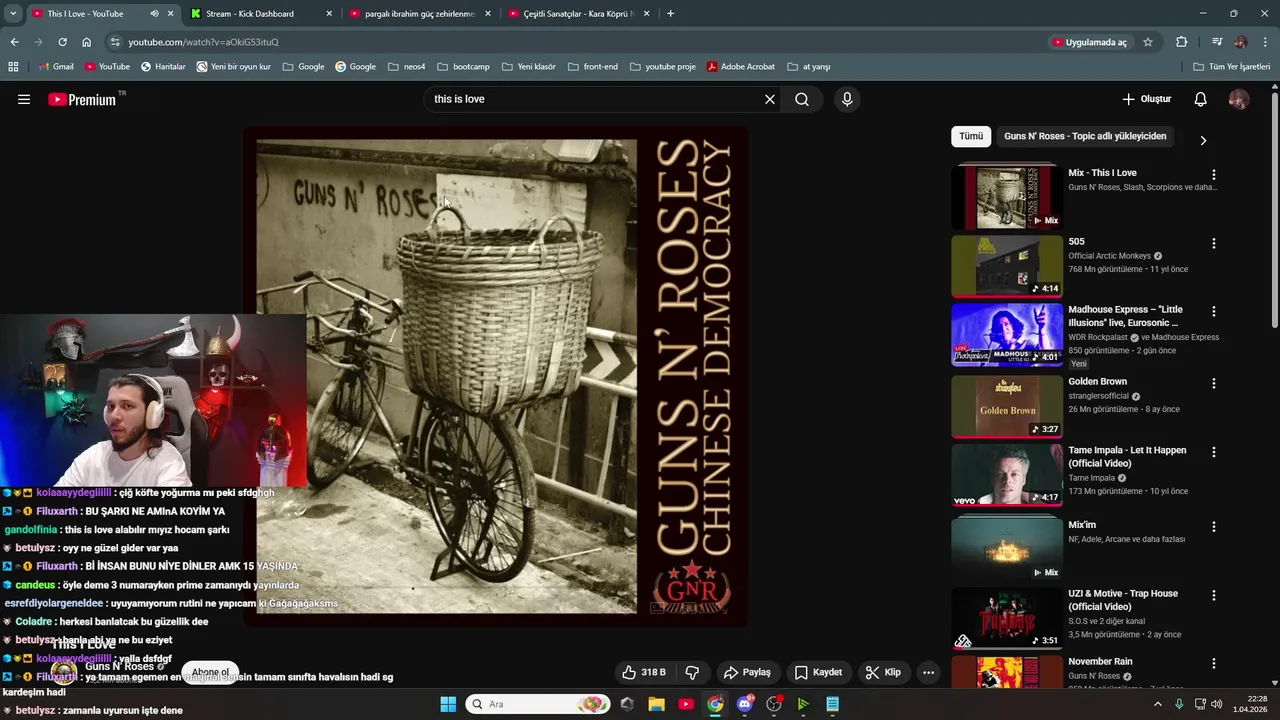Open the 'Mix - This I Love' thumbnail
The image size is (1280, 720).
[1007, 197]
